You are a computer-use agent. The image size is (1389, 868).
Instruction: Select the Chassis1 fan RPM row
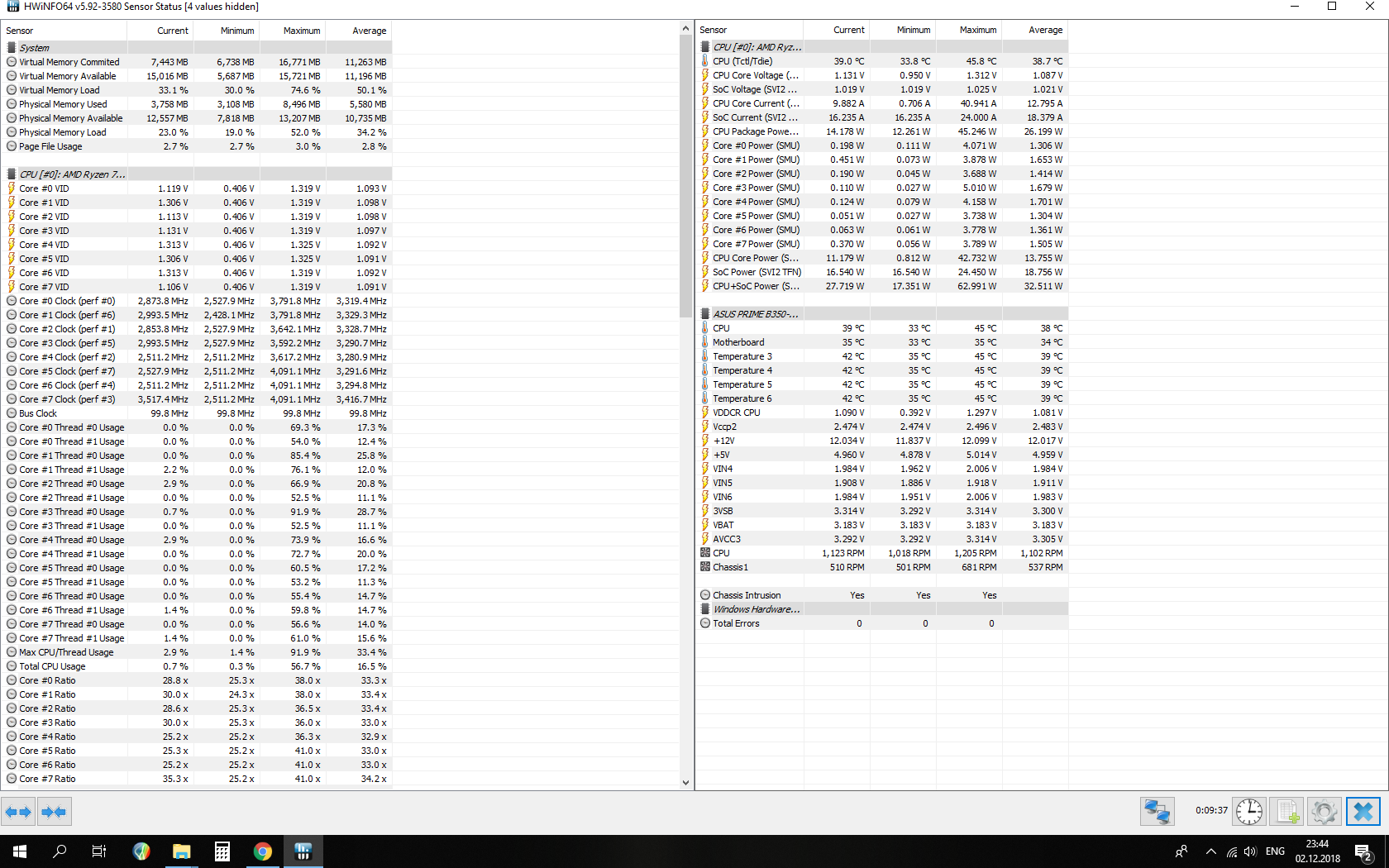tap(882, 567)
